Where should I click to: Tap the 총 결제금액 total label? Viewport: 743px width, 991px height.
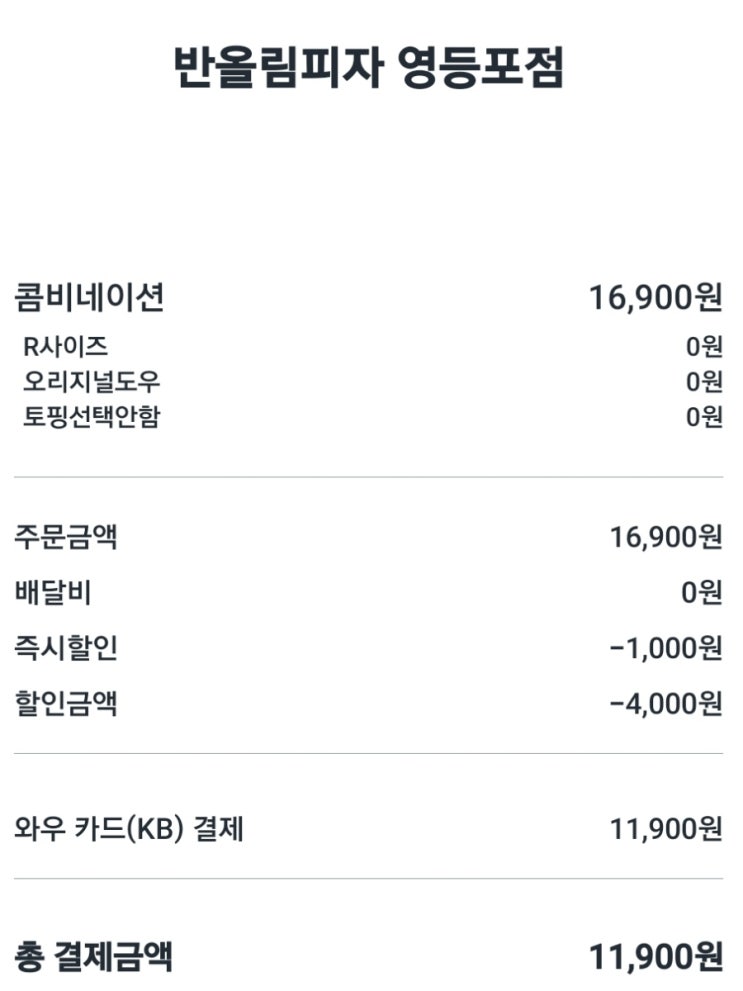(93, 957)
